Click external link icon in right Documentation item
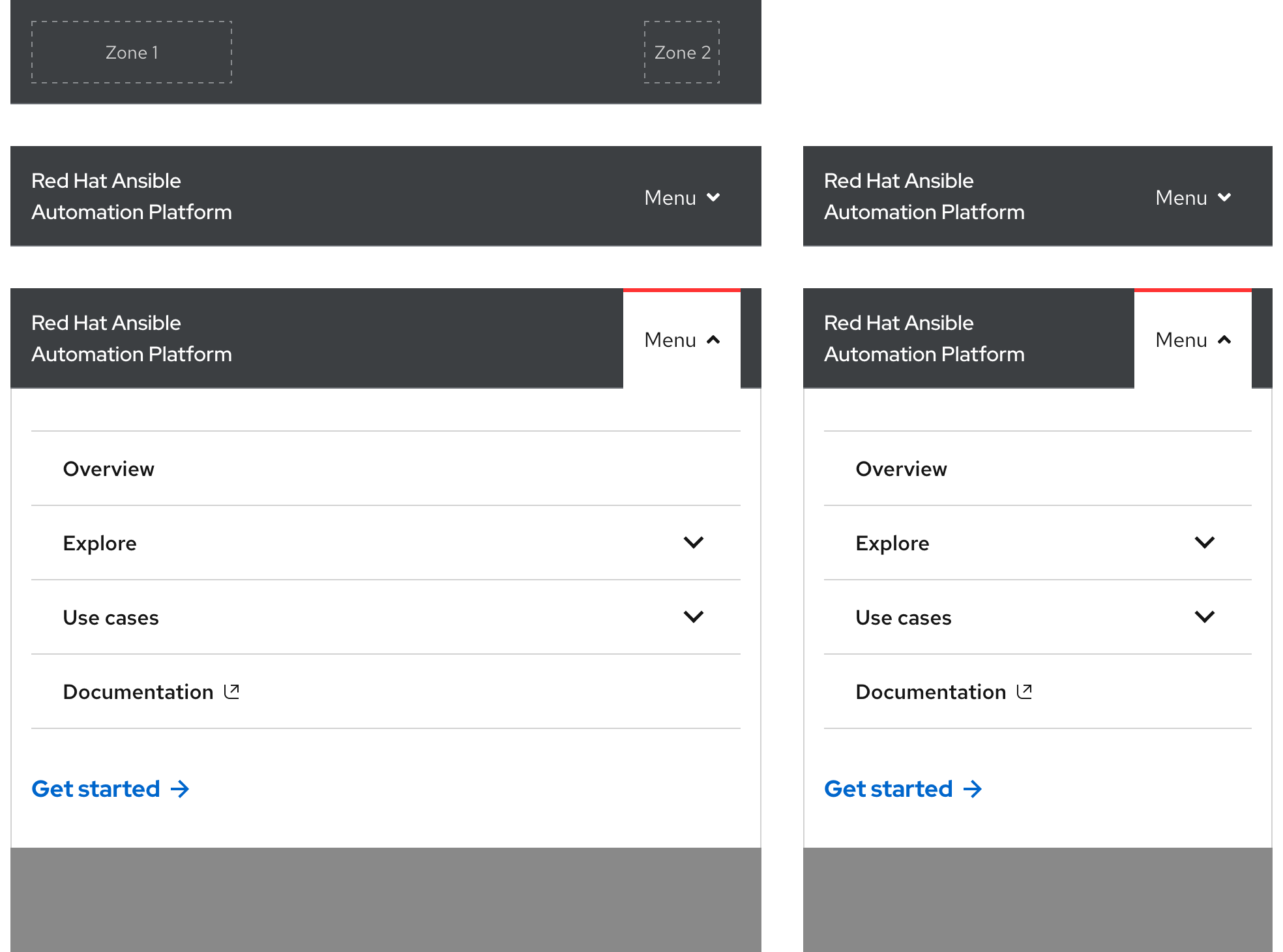The image size is (1283, 952). [1024, 691]
